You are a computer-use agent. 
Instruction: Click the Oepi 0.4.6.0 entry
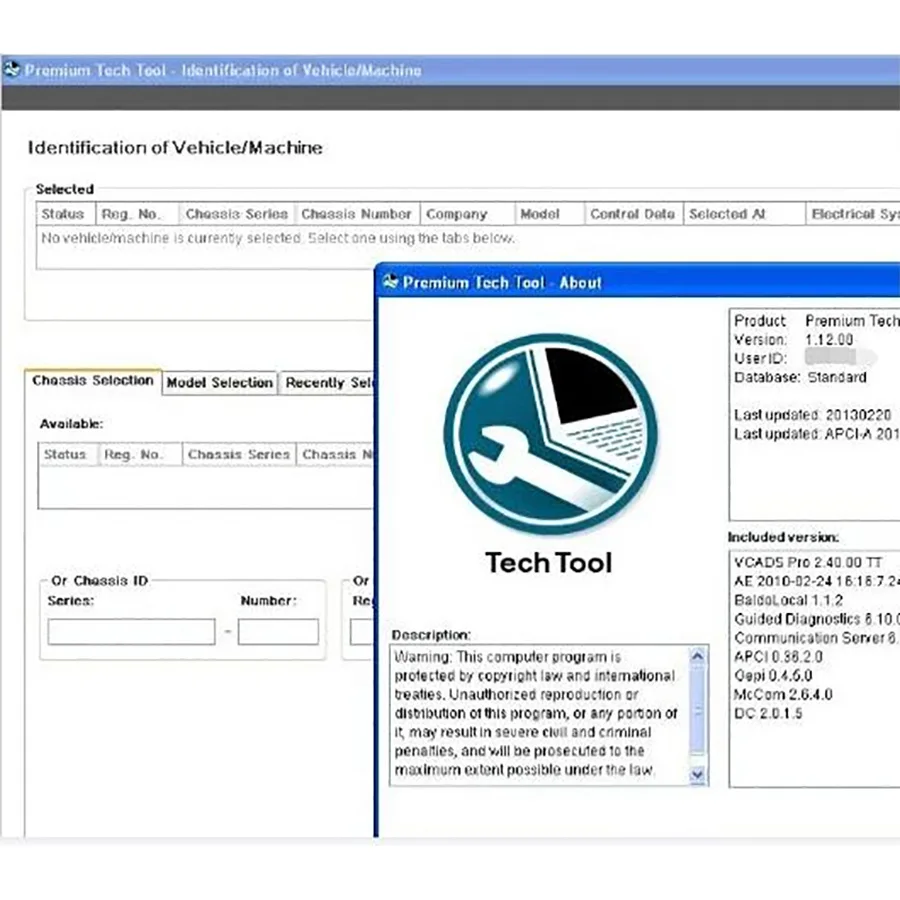773,676
